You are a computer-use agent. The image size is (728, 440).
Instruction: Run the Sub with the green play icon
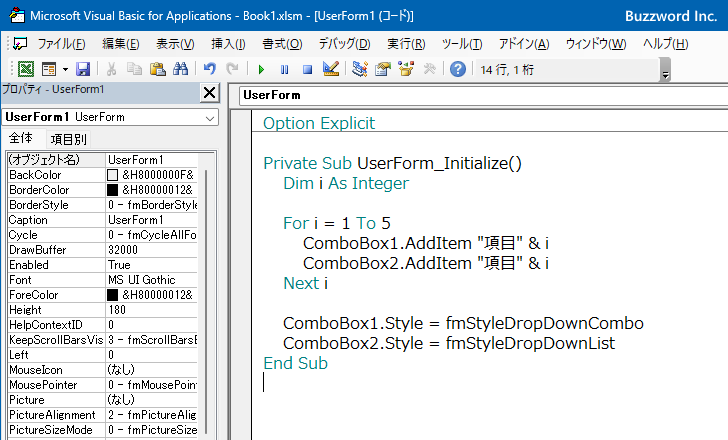click(x=261, y=70)
